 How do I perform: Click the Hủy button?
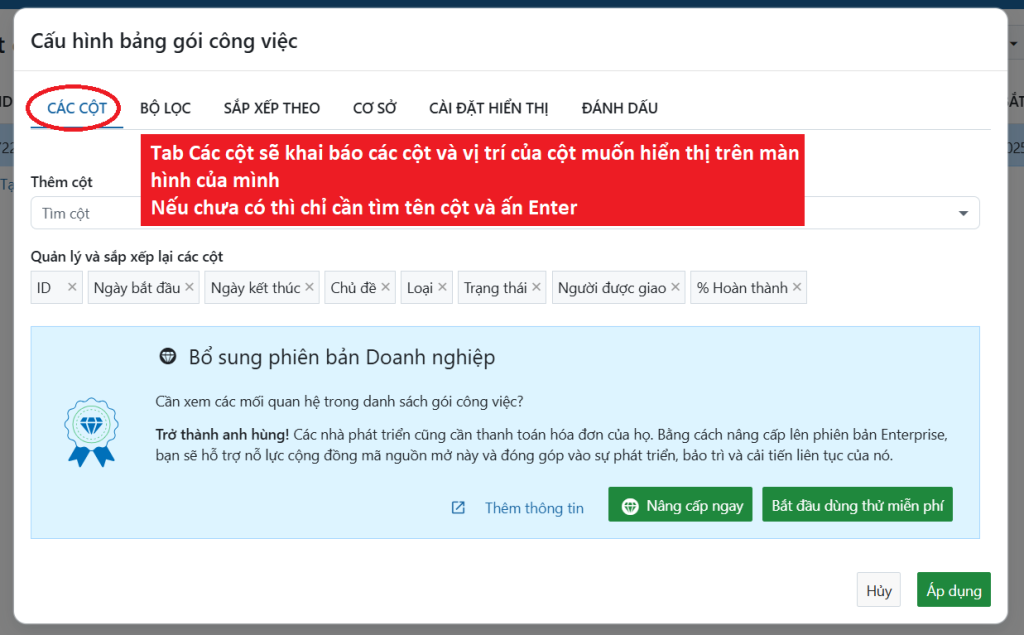[879, 590]
